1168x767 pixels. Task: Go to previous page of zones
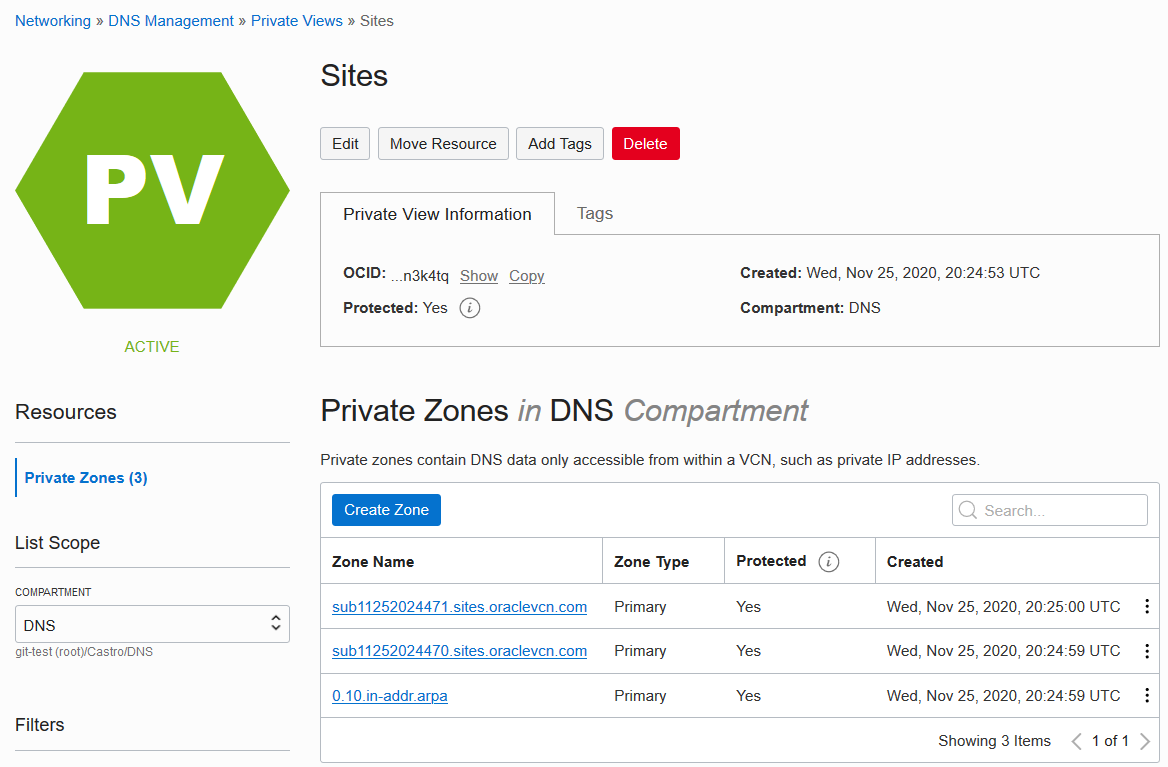[1077, 741]
